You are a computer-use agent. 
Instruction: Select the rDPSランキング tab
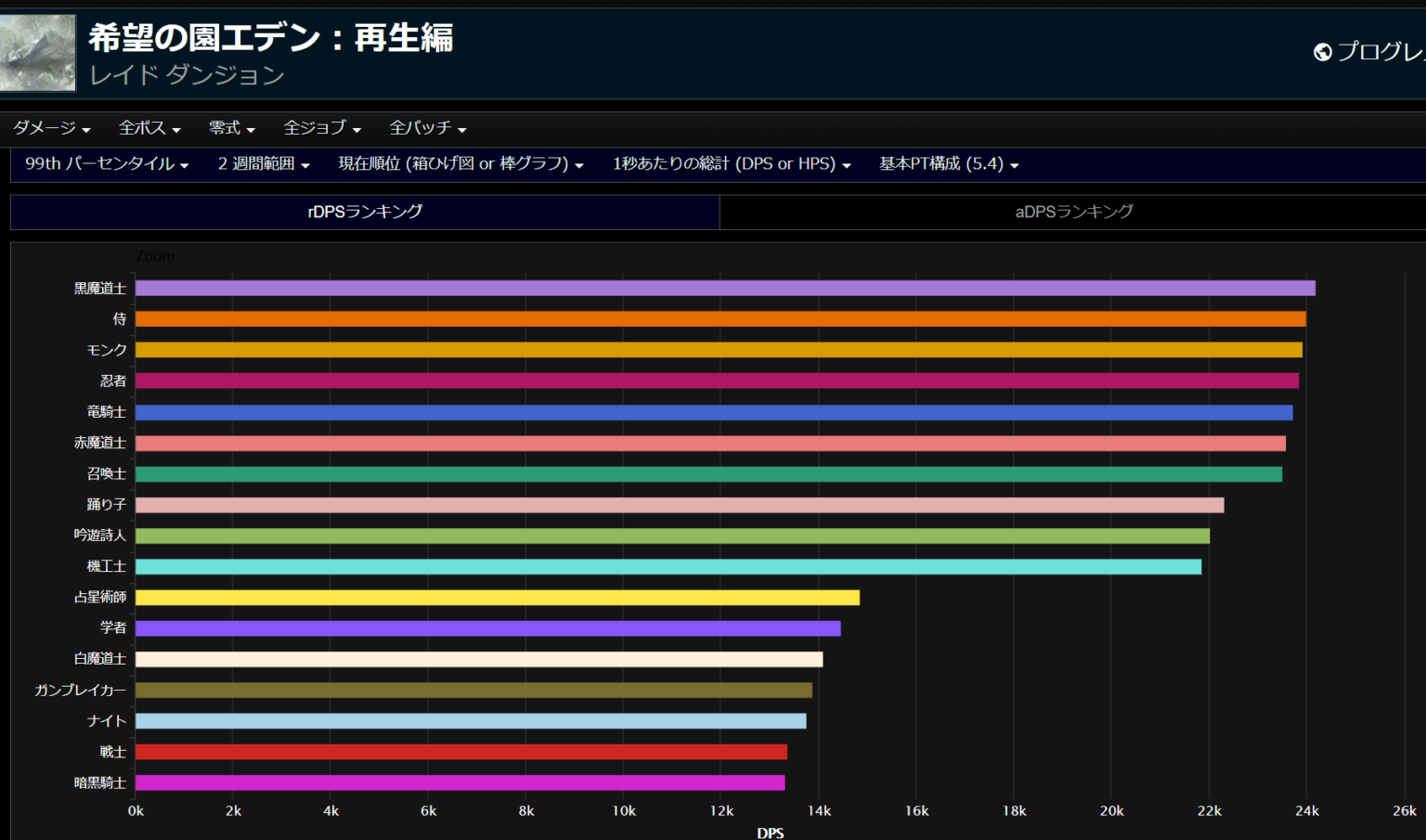364,212
